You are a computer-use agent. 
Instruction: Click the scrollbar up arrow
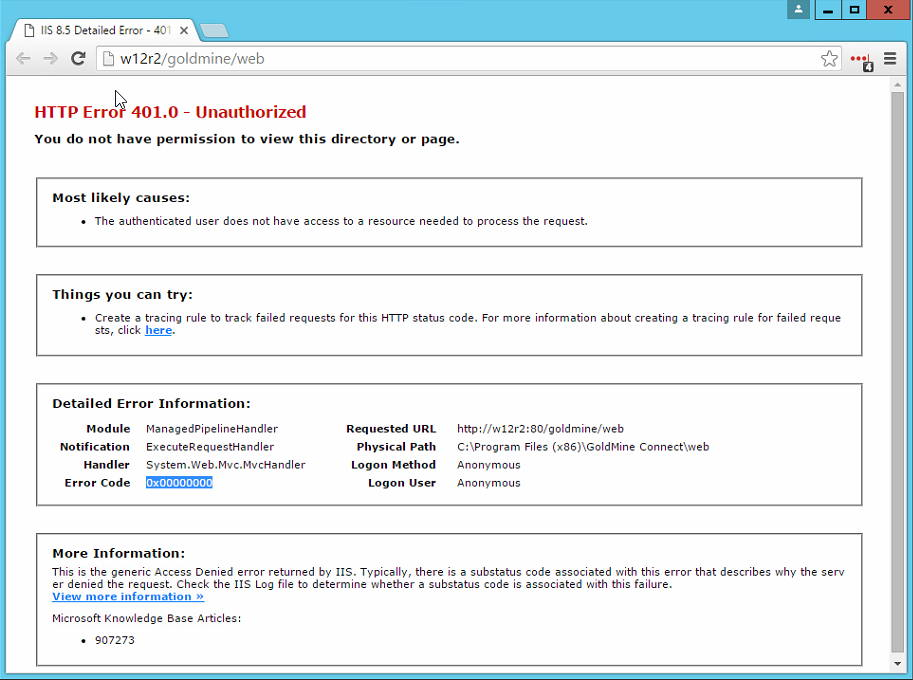[x=897, y=85]
